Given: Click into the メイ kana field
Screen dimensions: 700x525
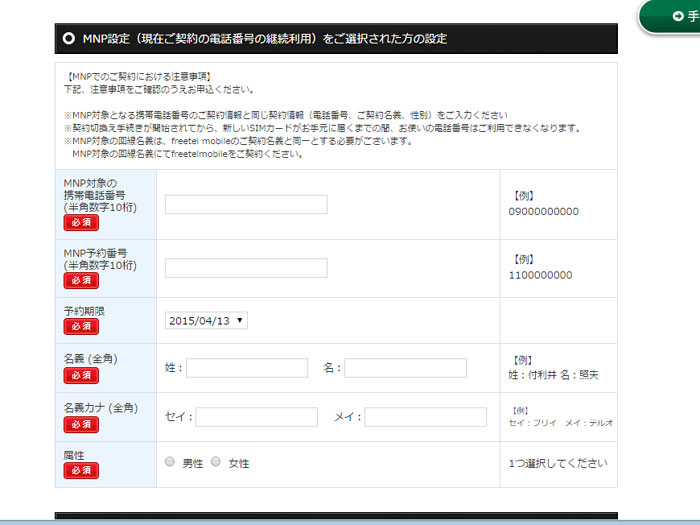Looking at the screenshot, I should coord(425,417).
